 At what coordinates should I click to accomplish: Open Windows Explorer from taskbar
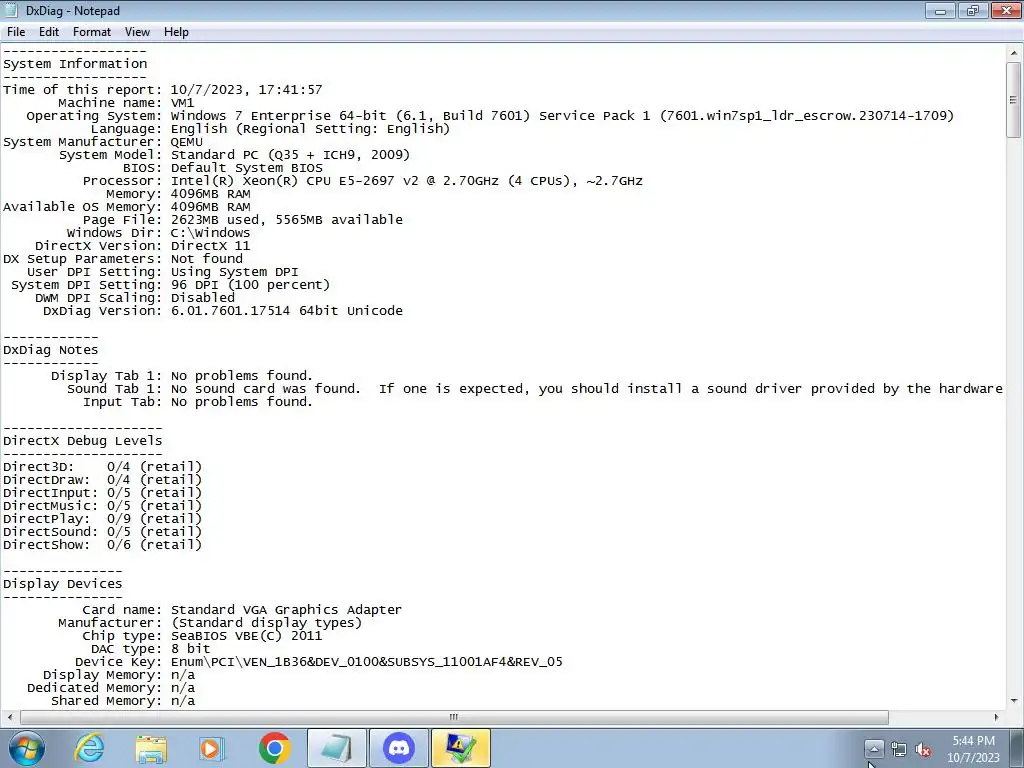151,748
